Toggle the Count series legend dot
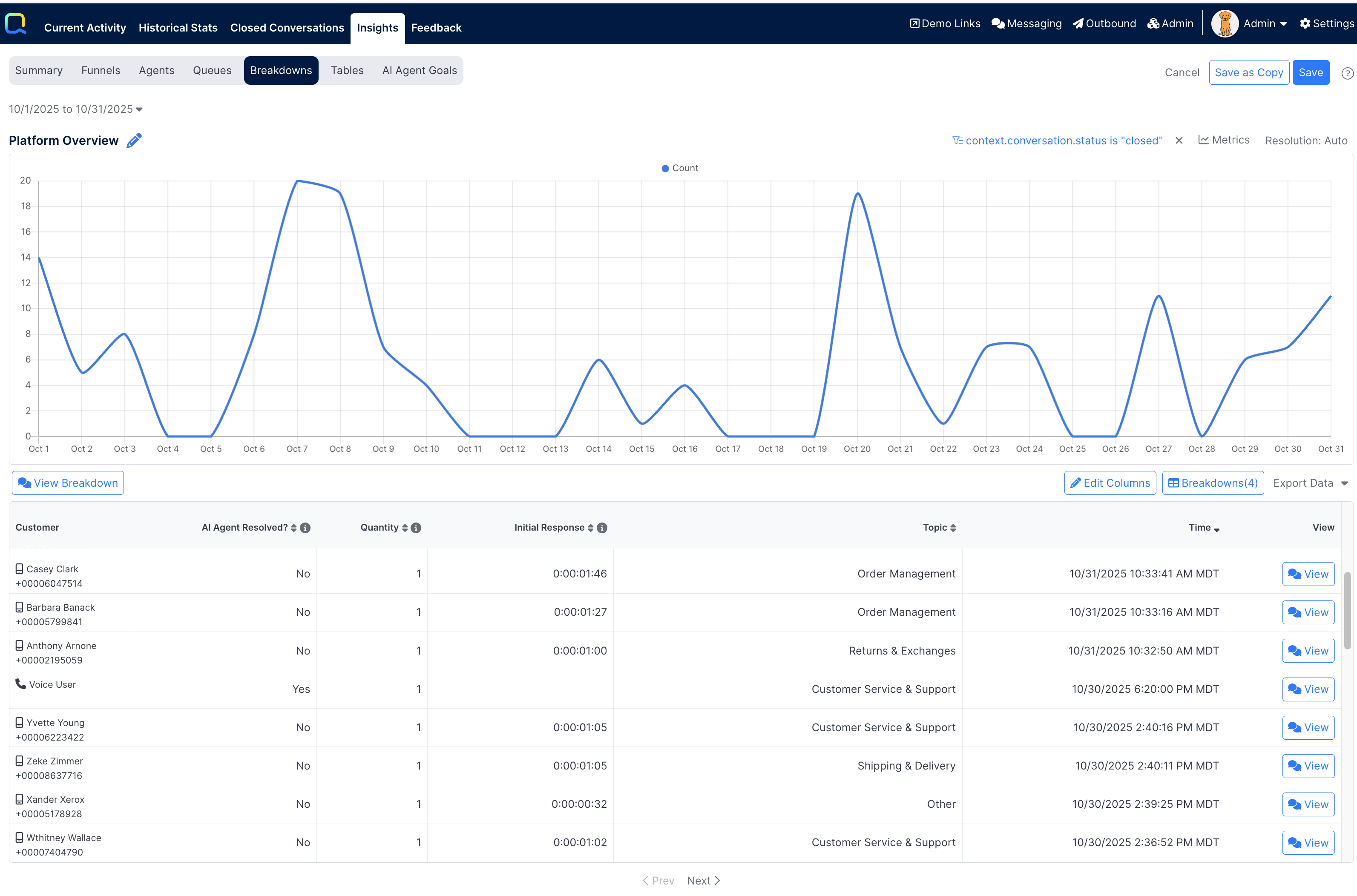Viewport: 1357px width, 896px height. pos(665,169)
